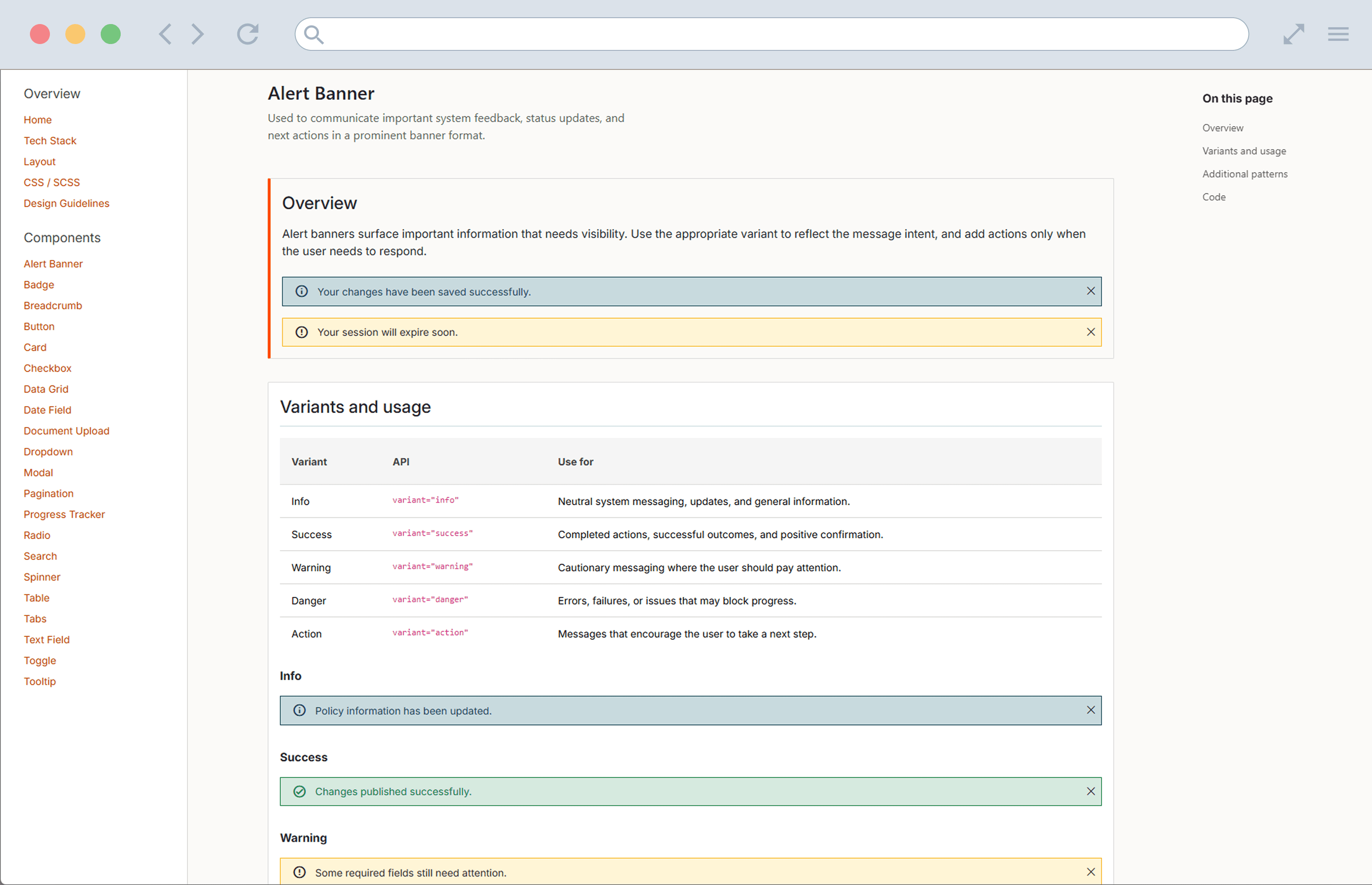Go to Pagination component

(x=49, y=494)
